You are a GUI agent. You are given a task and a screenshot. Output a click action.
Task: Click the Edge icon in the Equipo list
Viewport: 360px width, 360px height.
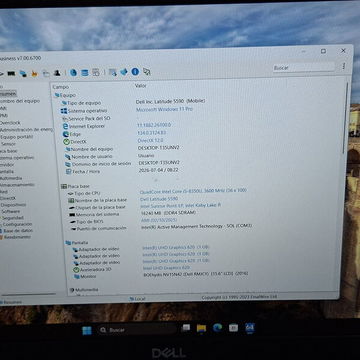coord(66,134)
